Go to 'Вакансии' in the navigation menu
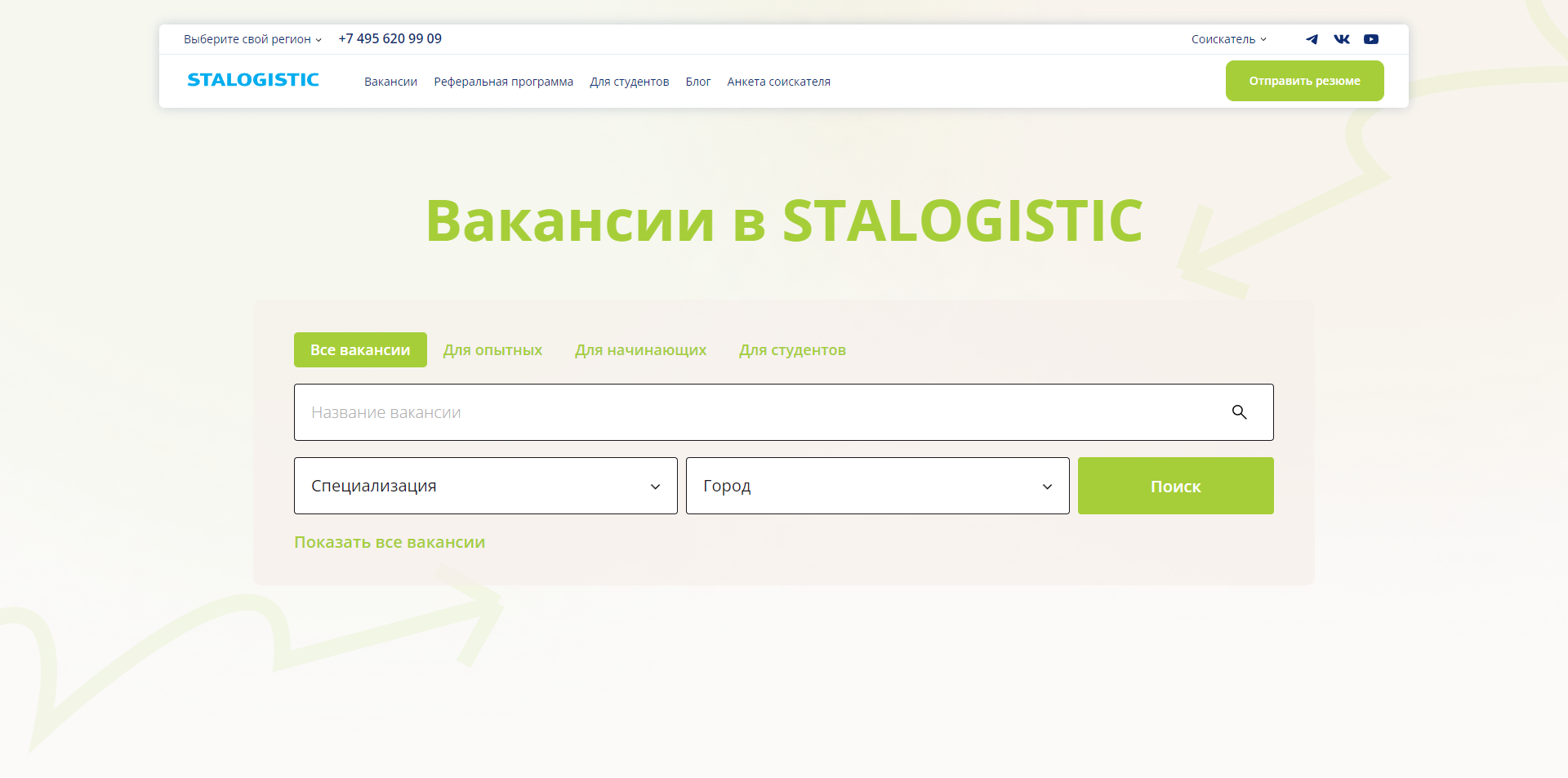Image resolution: width=1568 pixels, height=778 pixels. click(x=390, y=82)
